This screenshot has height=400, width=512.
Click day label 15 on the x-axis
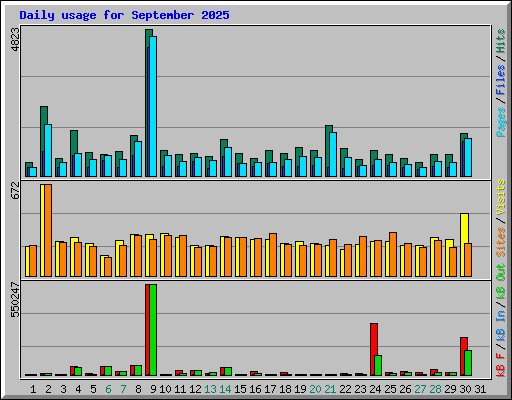tap(240, 389)
